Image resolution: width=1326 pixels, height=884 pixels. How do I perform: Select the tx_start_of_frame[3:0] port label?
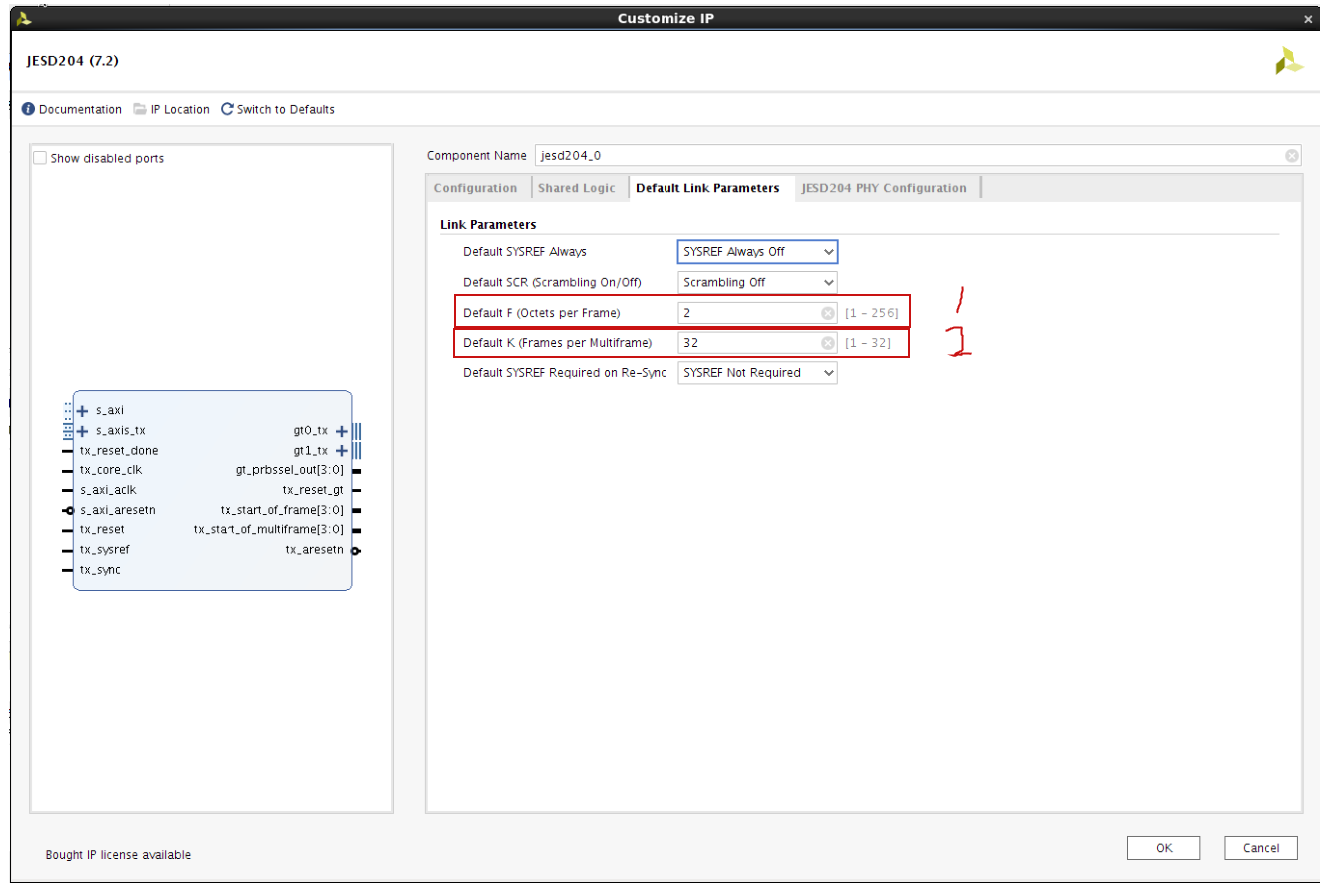[x=282, y=510]
